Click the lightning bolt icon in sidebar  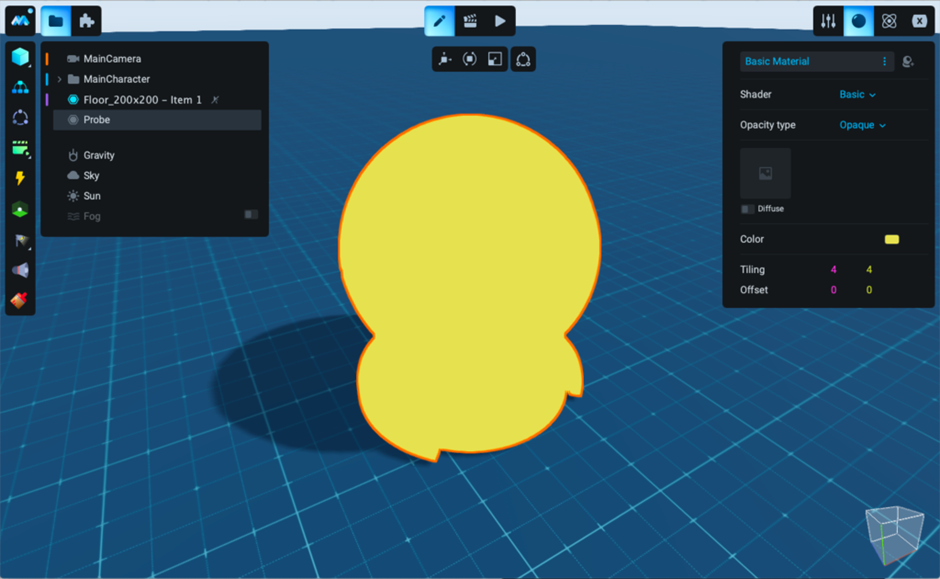(20, 178)
